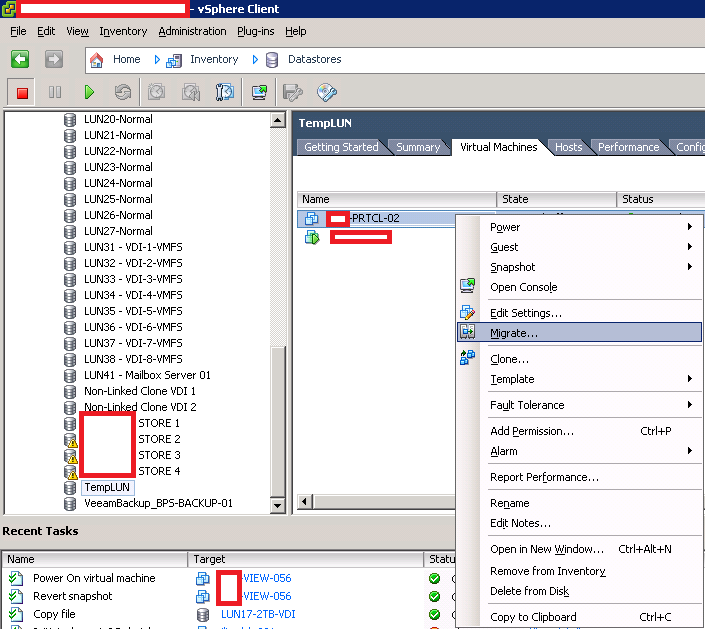This screenshot has height=629, width=705.
Task: Select Non-Linked Clone VDI 1 datastore
Action: (x=140, y=391)
